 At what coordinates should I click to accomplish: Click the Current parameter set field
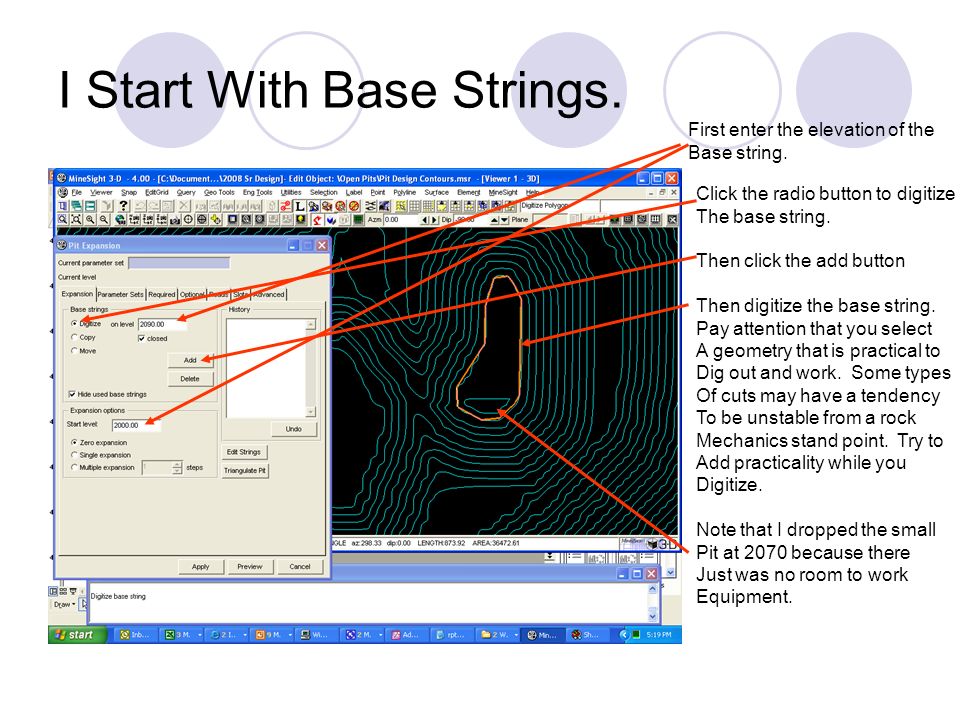pyautogui.click(x=179, y=263)
